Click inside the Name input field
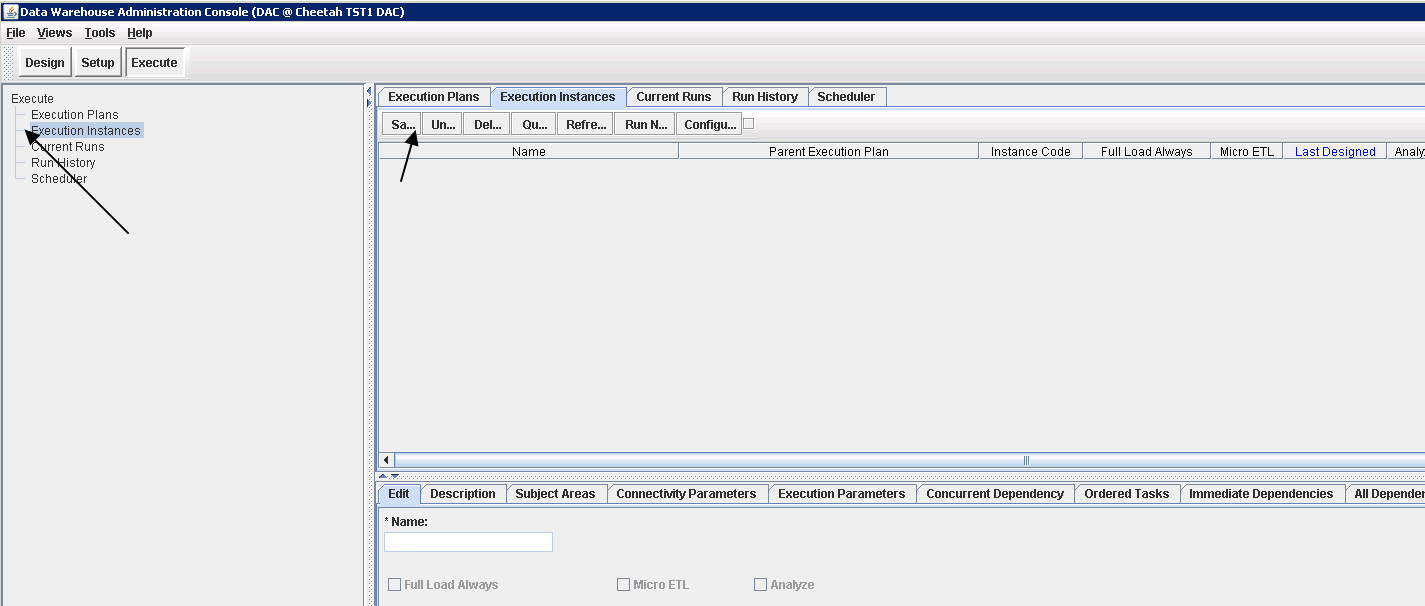This screenshot has width=1425, height=606. click(x=467, y=541)
